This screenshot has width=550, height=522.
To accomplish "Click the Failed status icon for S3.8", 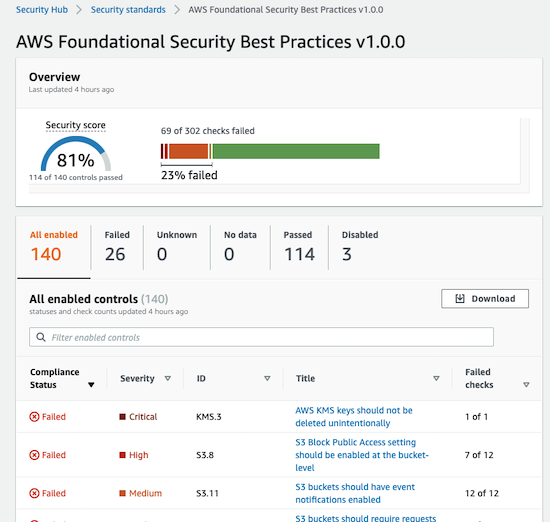I will [34, 455].
